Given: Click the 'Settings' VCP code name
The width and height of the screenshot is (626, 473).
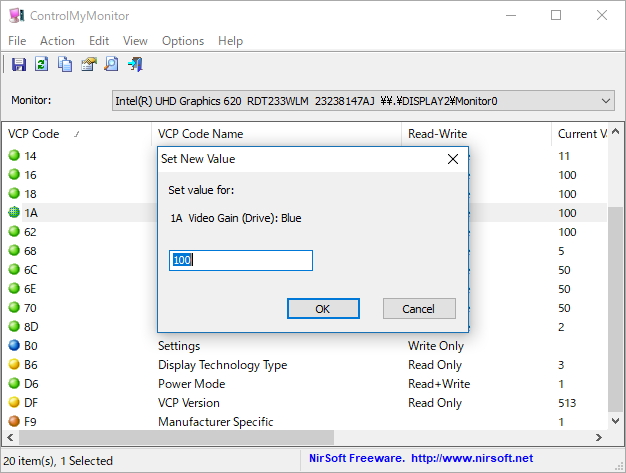Looking at the screenshot, I should point(179,346).
